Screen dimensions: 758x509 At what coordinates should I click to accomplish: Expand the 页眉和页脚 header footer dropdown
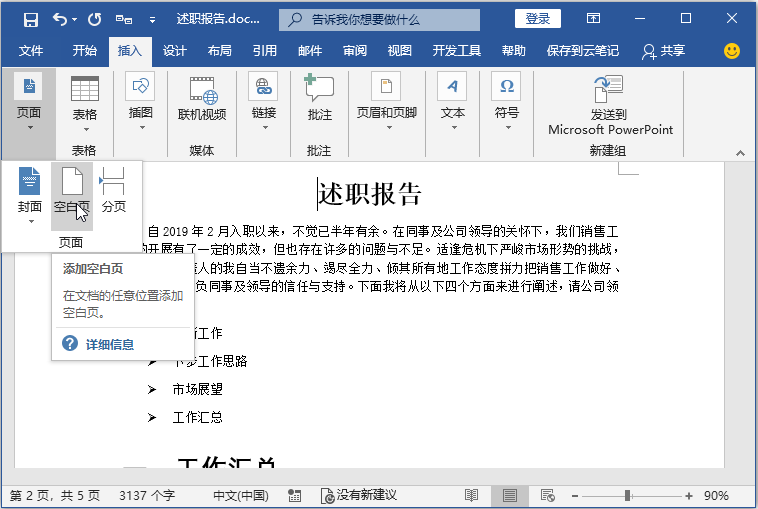click(389, 128)
